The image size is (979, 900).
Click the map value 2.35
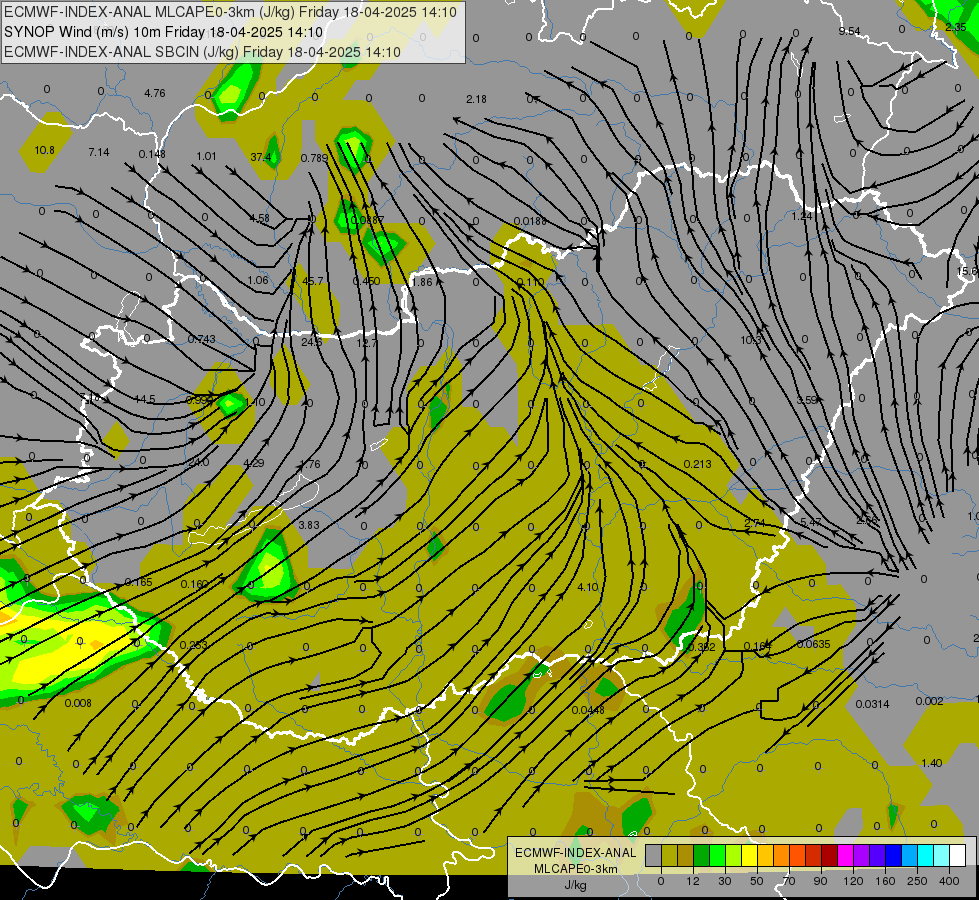956,27
